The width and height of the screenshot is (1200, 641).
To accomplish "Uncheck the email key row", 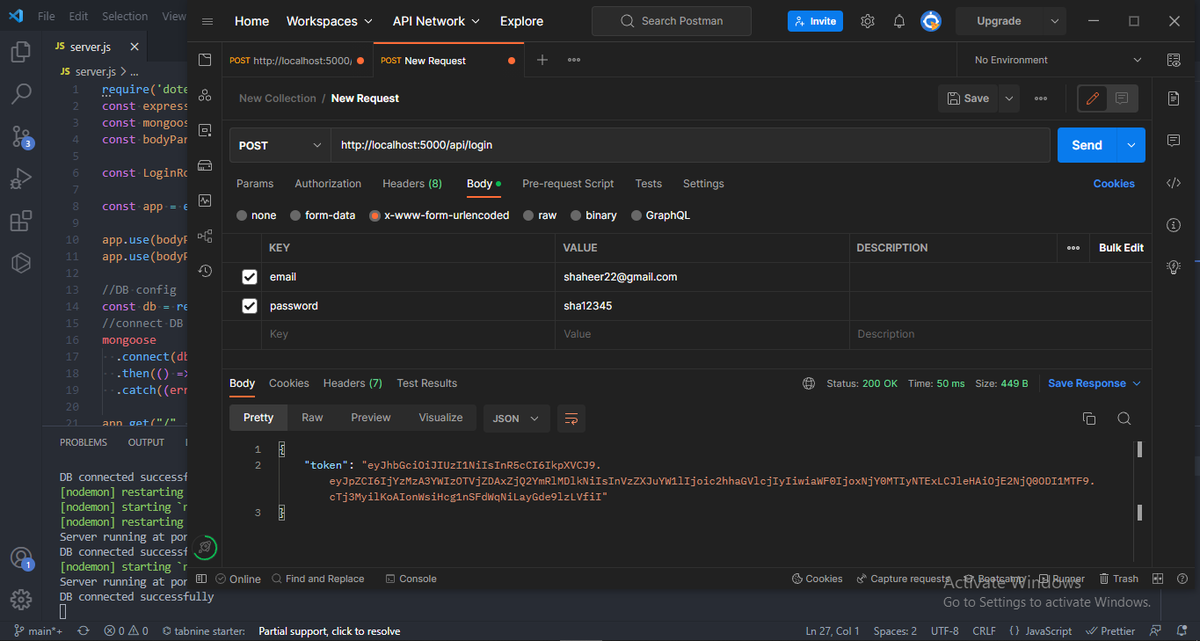I will click(x=250, y=277).
